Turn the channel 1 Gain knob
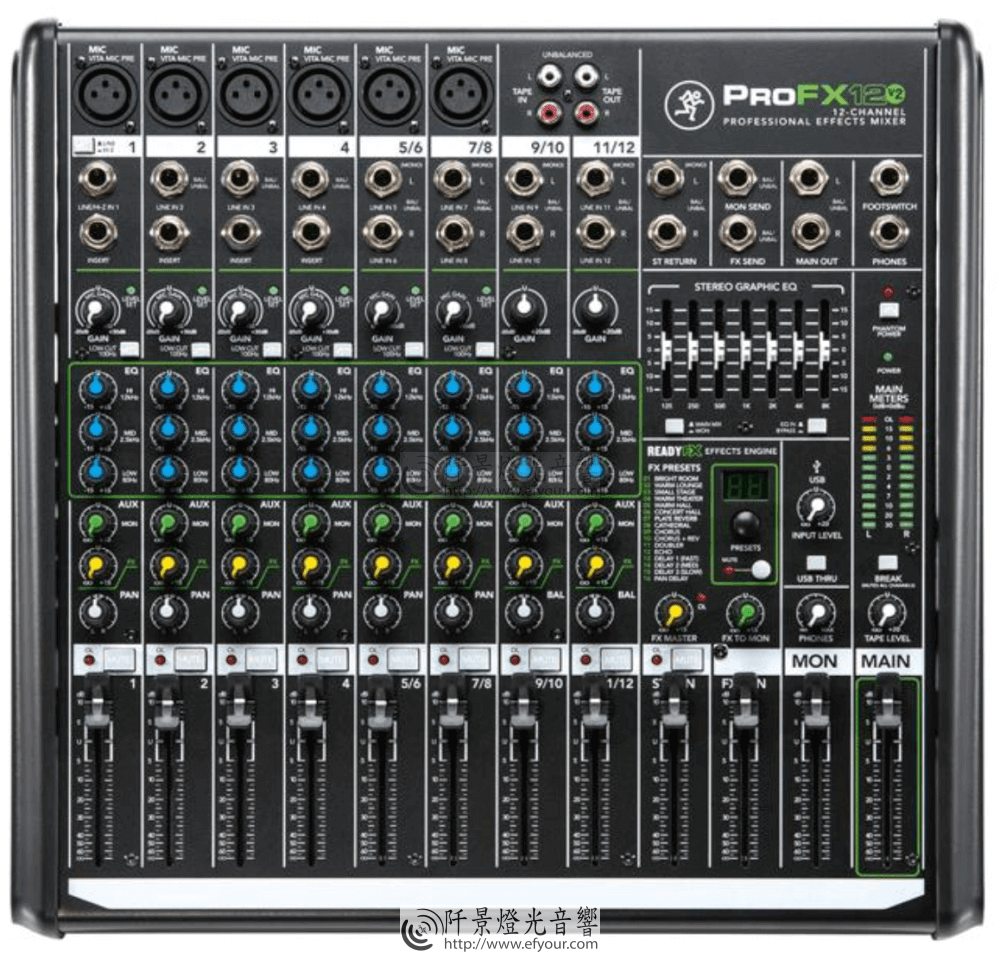The height and width of the screenshot is (953, 1000). (98, 311)
